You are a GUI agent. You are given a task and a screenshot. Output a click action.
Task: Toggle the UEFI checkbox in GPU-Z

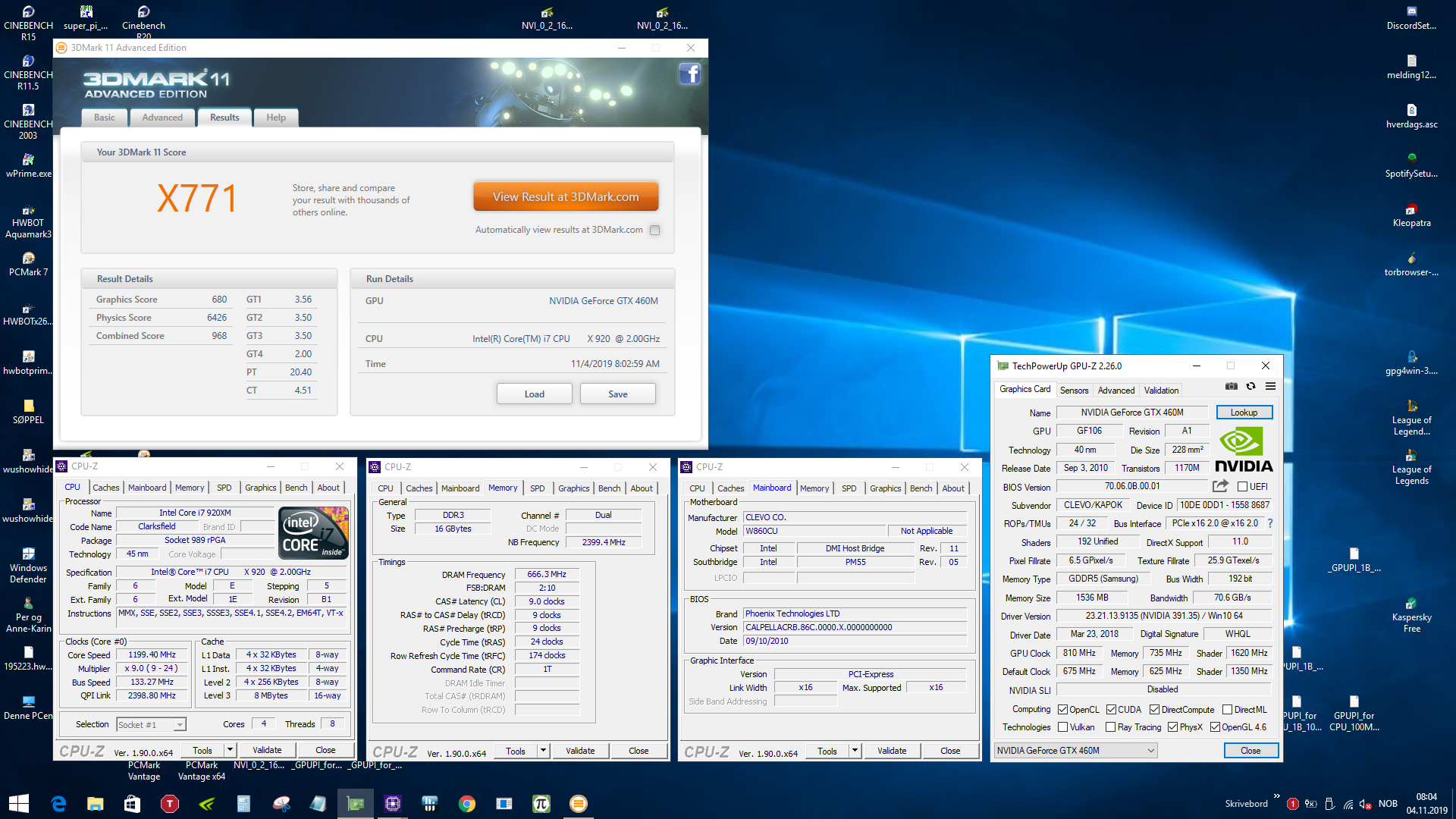[x=1242, y=487]
